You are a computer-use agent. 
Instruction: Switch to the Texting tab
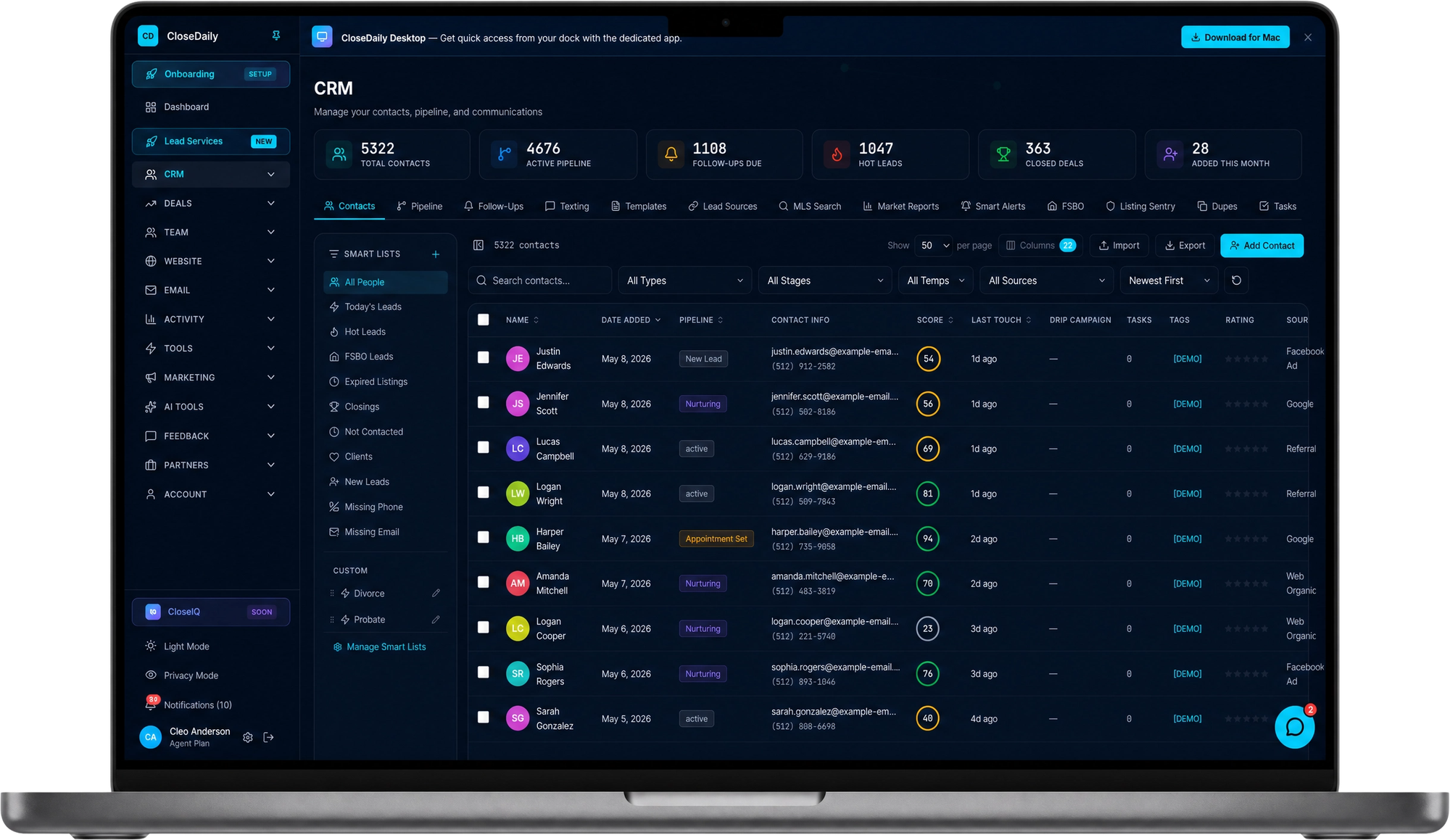[567, 206]
